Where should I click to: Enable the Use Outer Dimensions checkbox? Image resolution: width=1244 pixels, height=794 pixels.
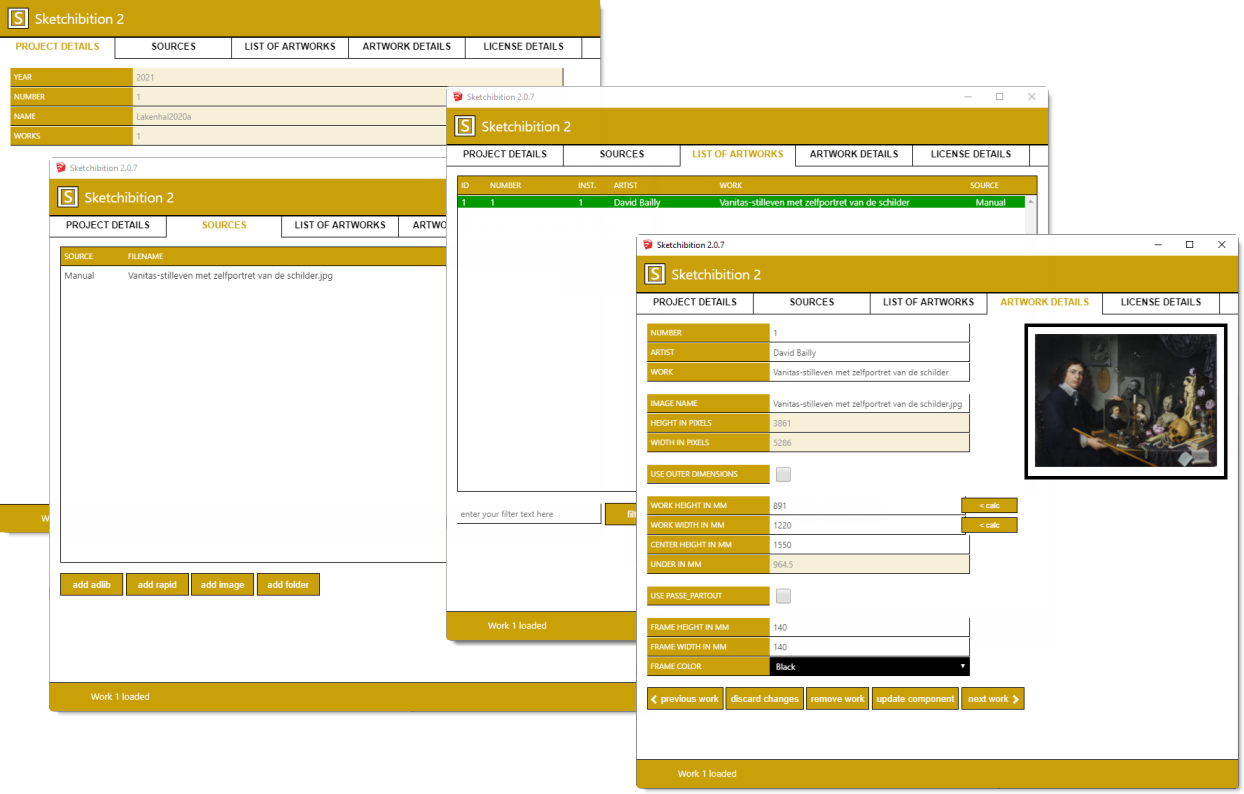click(x=783, y=474)
